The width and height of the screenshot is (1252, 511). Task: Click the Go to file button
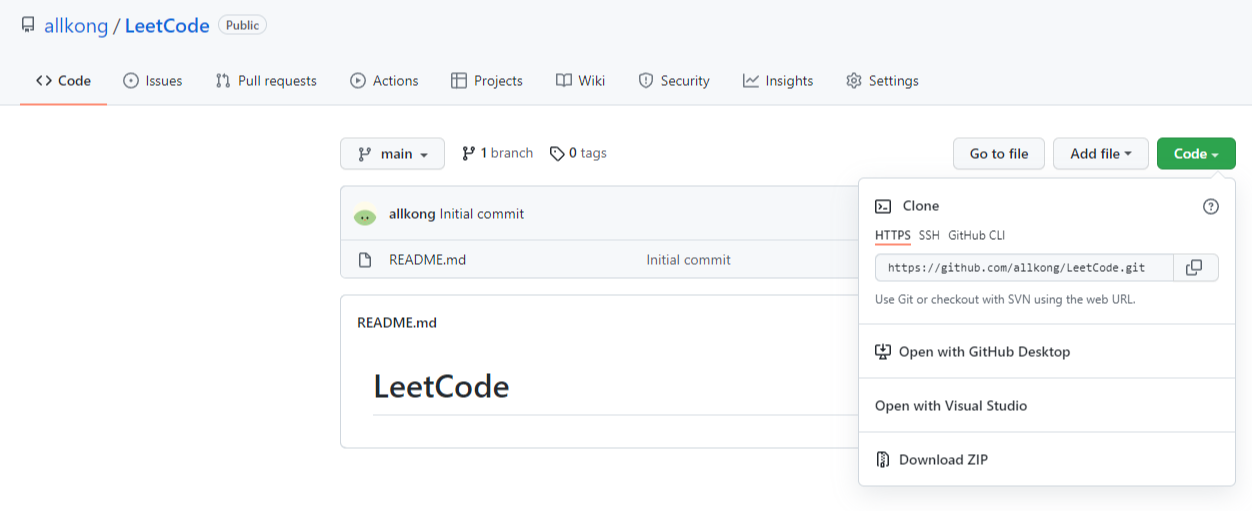(x=999, y=154)
